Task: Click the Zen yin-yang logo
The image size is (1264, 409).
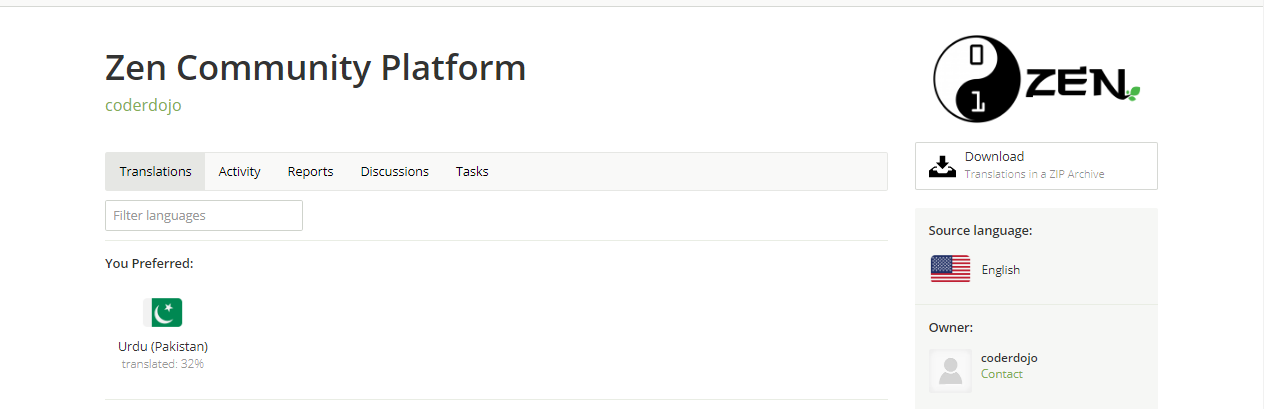Action: pos(1035,80)
